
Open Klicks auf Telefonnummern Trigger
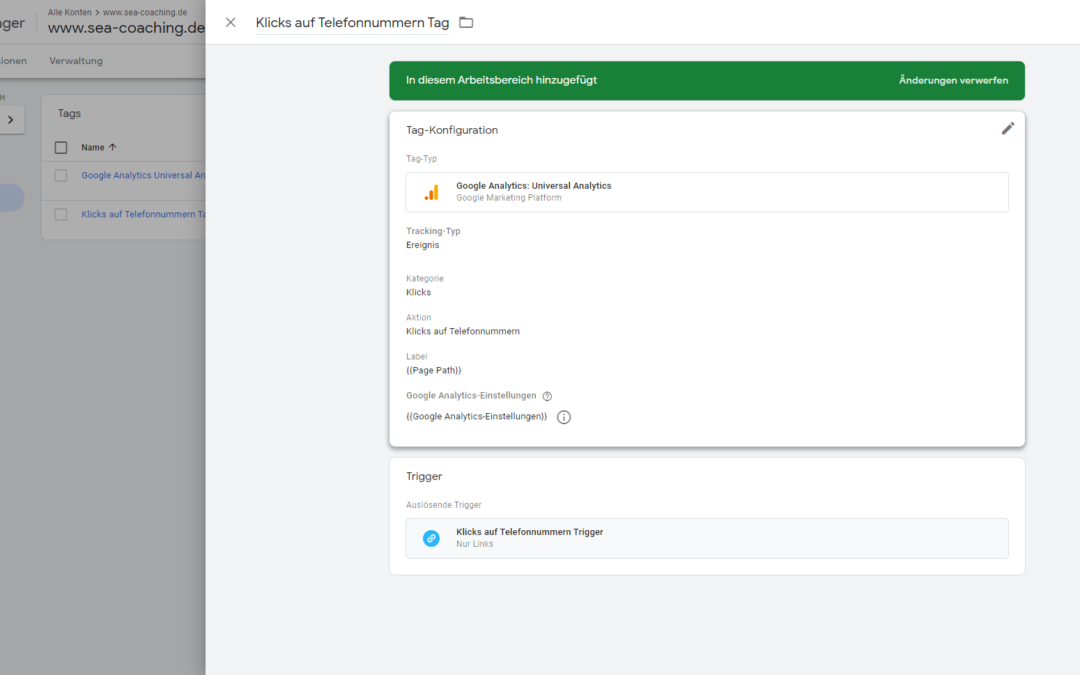[707, 538]
